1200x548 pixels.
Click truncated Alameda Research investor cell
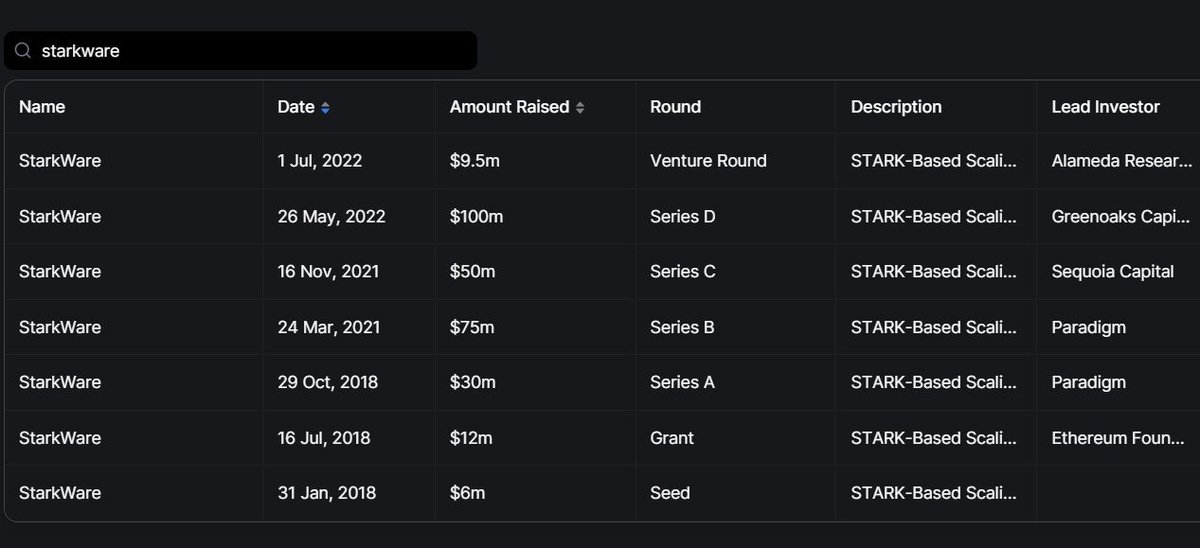tap(1121, 160)
